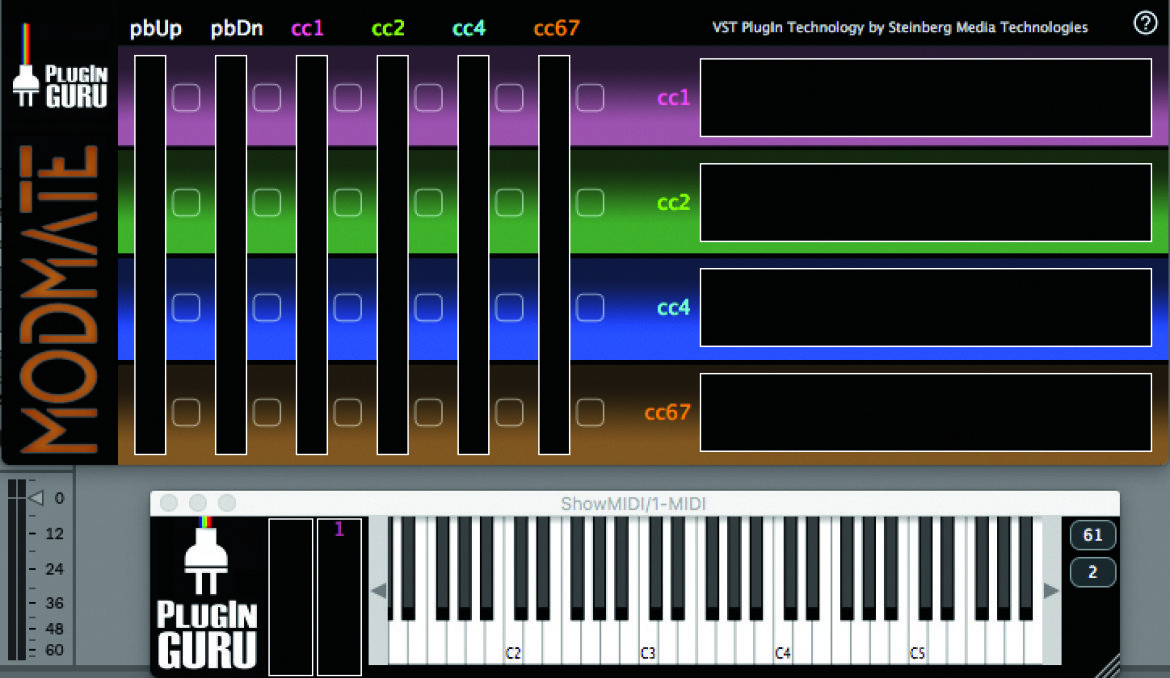Open ModMate help via question mark icon

click(1145, 23)
